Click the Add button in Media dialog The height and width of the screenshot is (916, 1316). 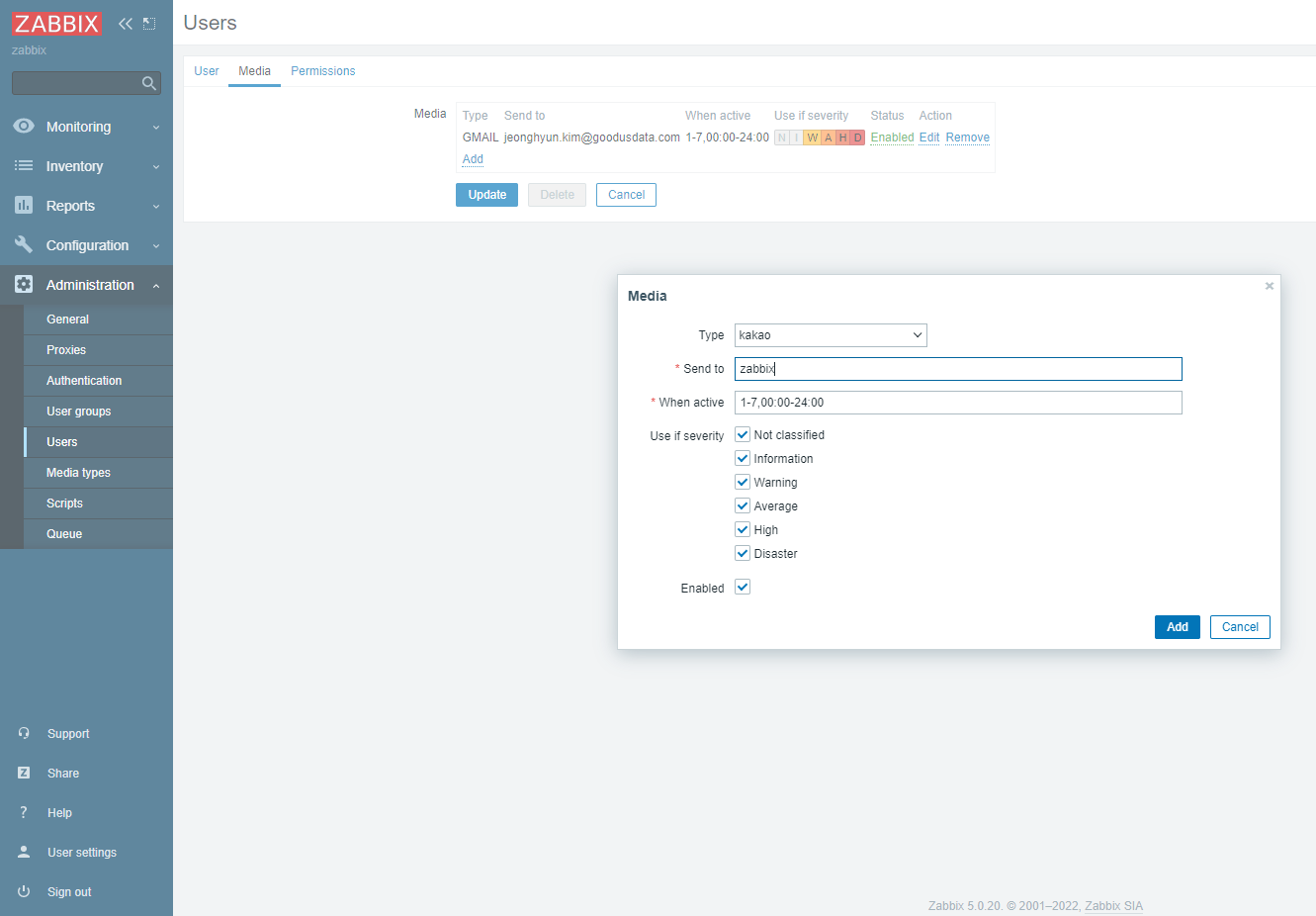pyautogui.click(x=1177, y=627)
